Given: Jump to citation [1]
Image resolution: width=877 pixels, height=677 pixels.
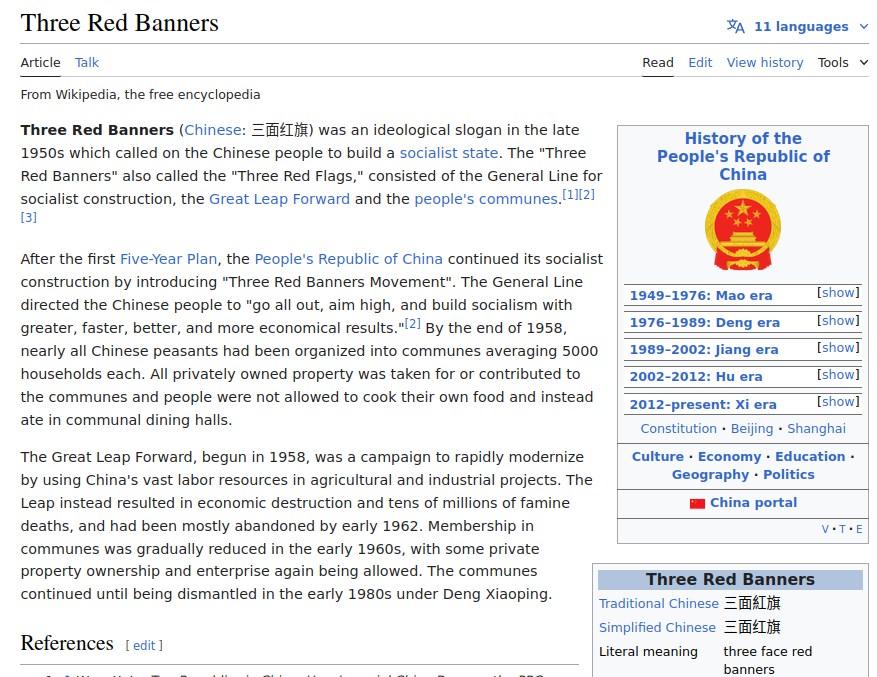Looking at the screenshot, I should click(570, 195).
